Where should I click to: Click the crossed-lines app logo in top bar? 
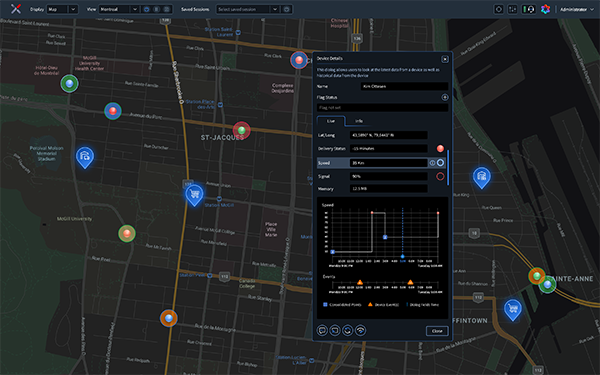[16, 9]
